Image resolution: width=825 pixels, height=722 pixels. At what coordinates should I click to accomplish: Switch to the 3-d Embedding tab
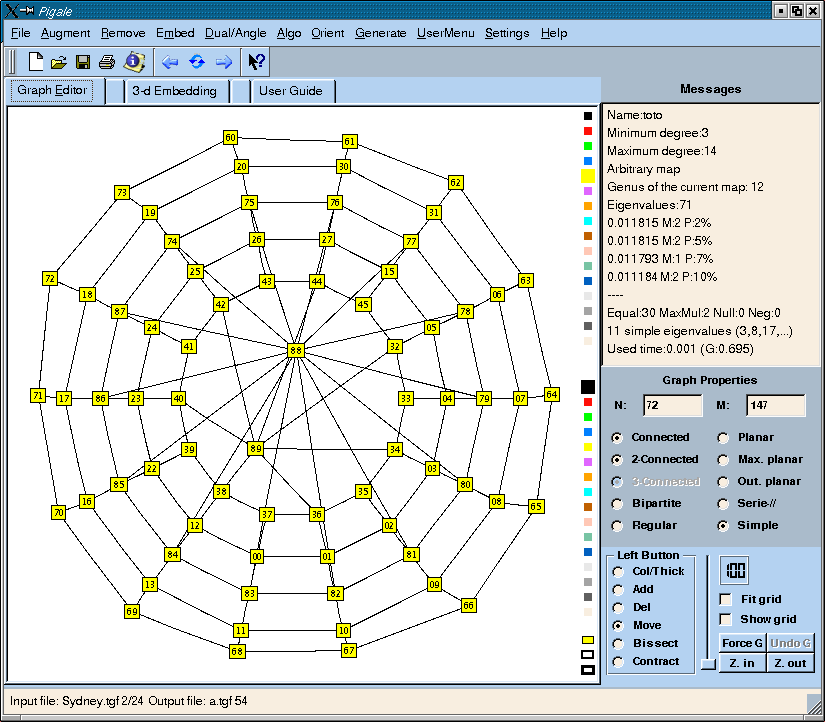174,91
